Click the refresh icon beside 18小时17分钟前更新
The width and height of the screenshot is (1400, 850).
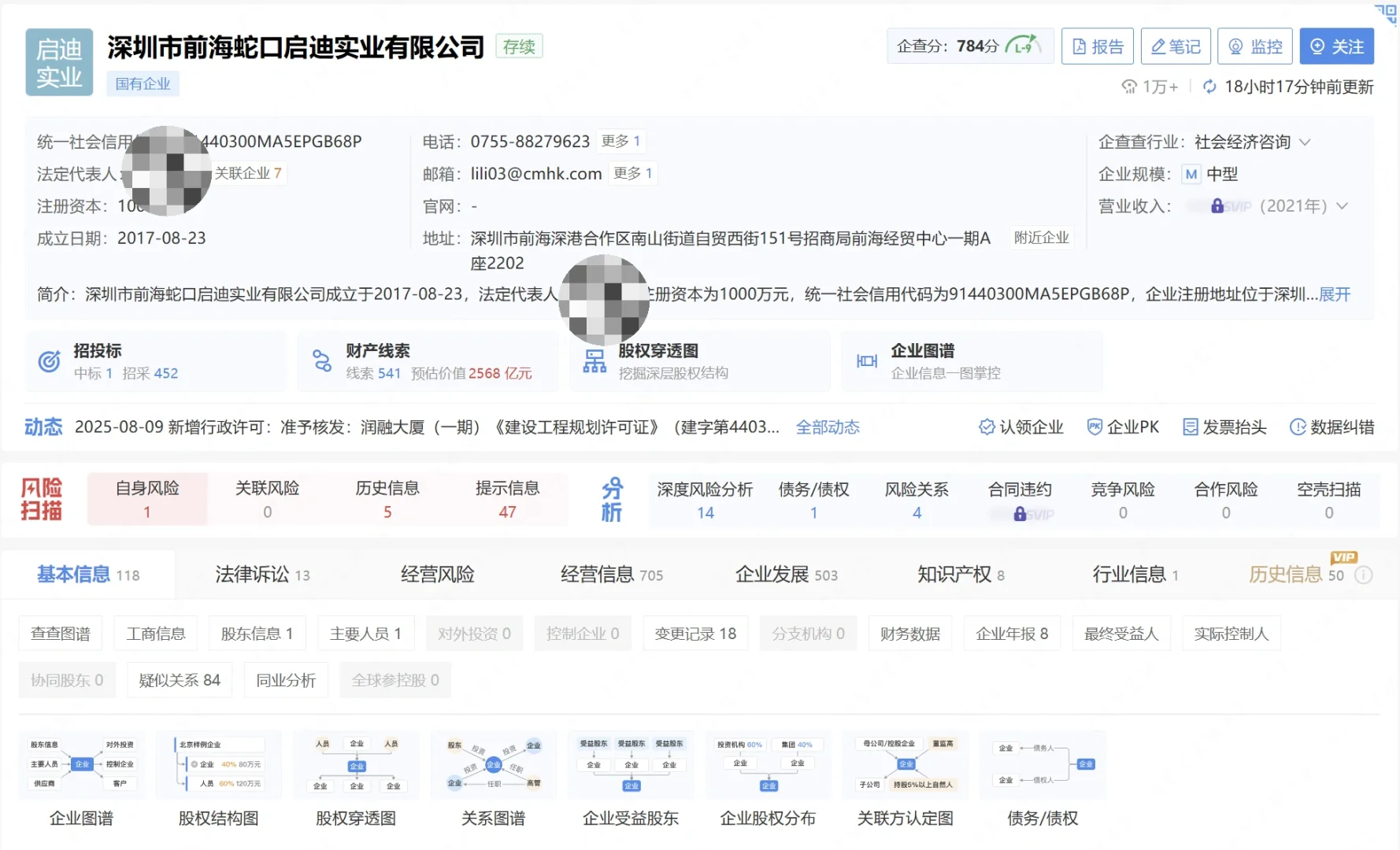tap(1209, 87)
